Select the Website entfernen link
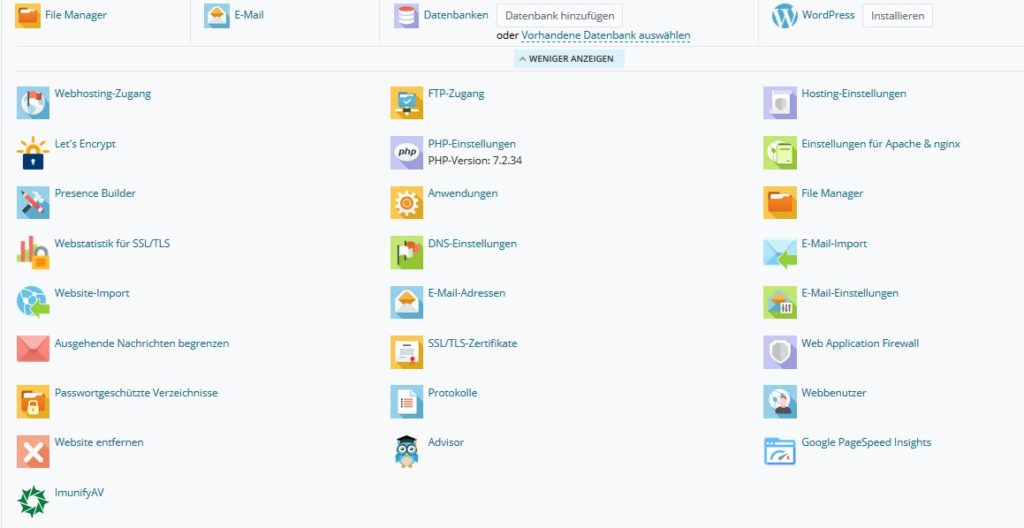The image size is (1024, 528). (99, 442)
